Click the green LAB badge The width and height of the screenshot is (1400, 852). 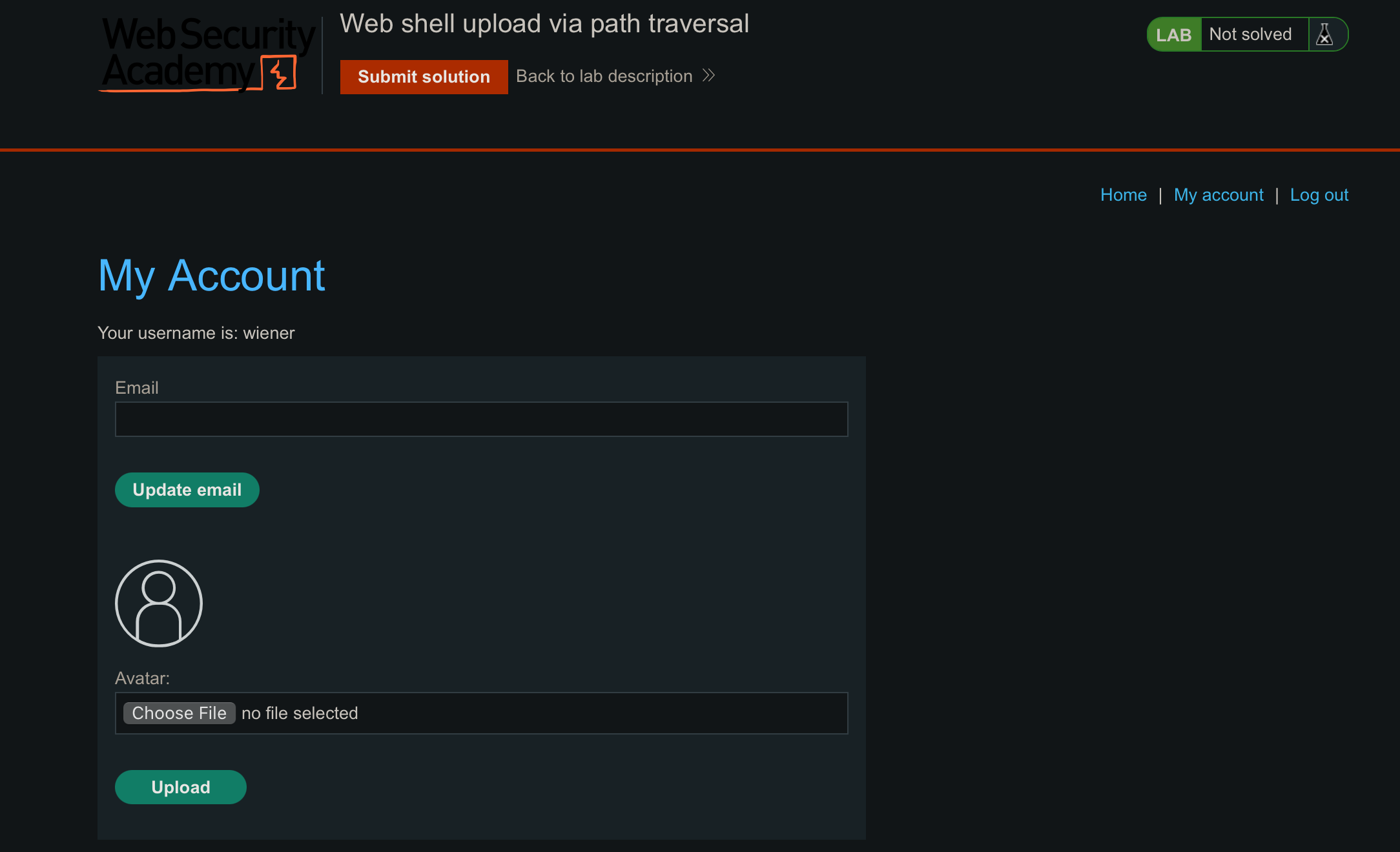coord(1173,34)
